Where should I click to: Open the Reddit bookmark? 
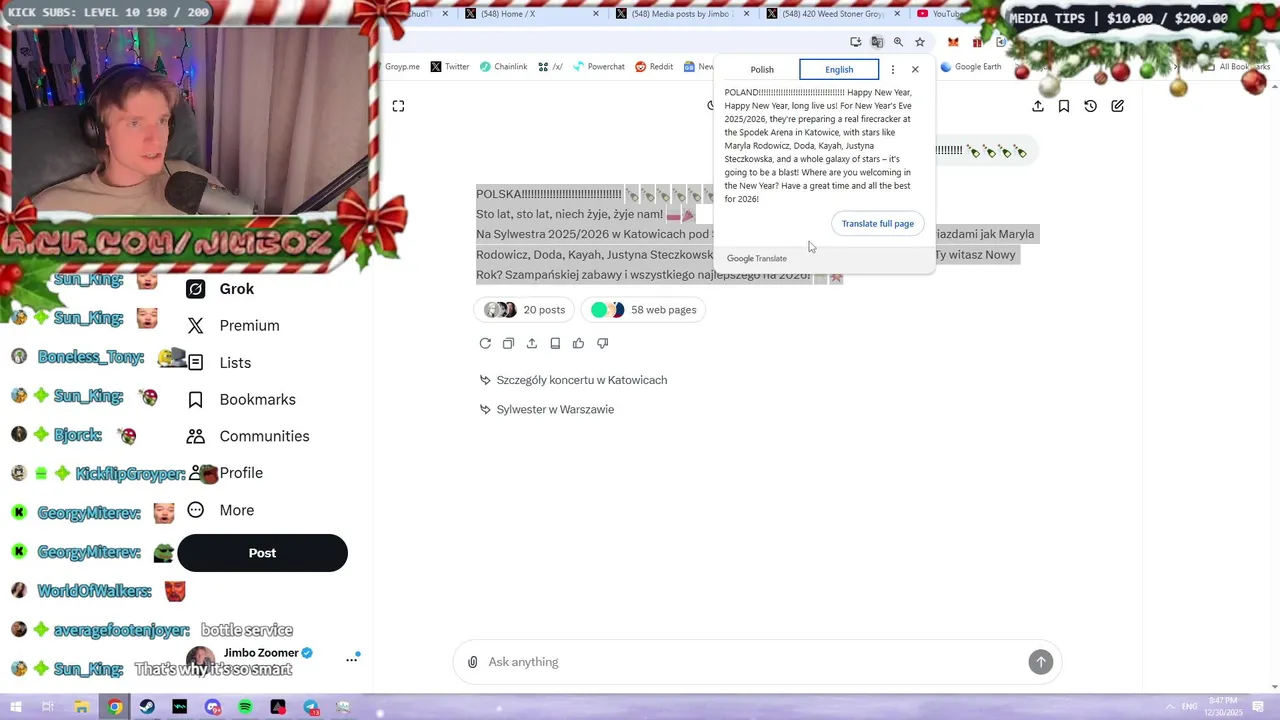point(654,67)
